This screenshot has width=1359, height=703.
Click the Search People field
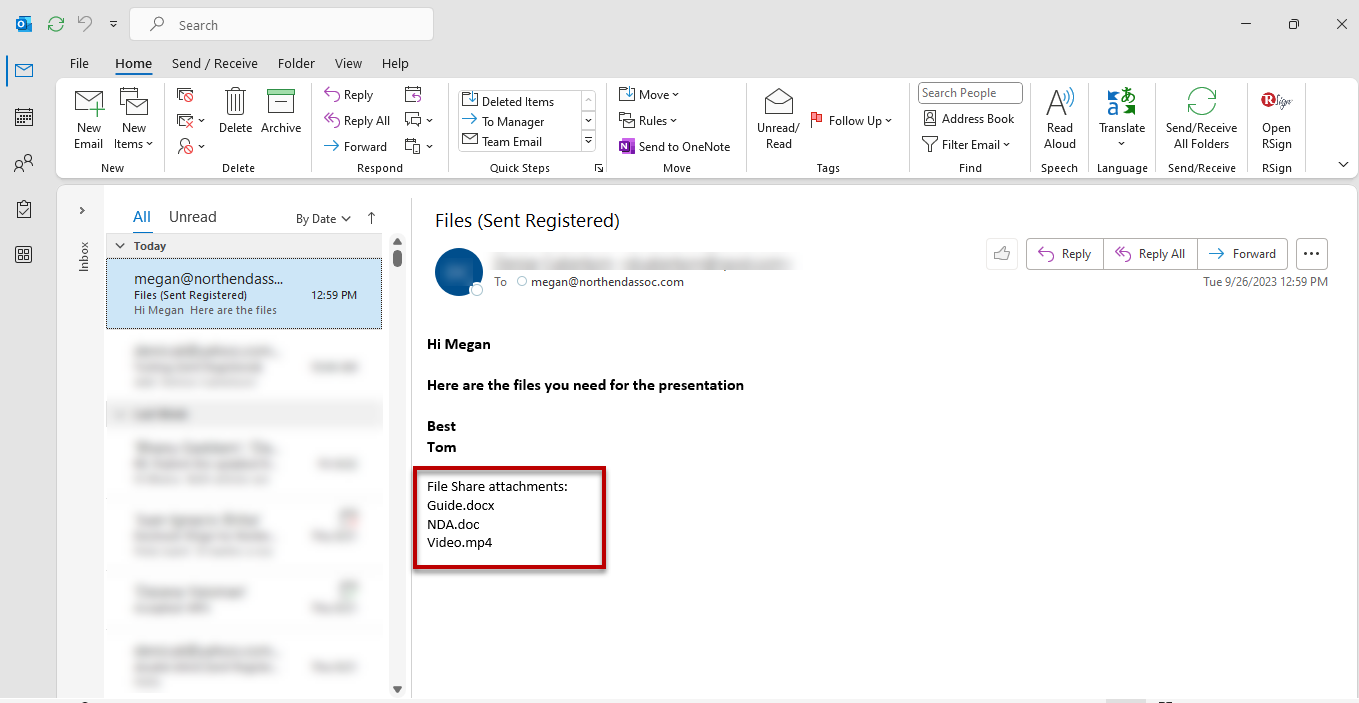pos(970,93)
